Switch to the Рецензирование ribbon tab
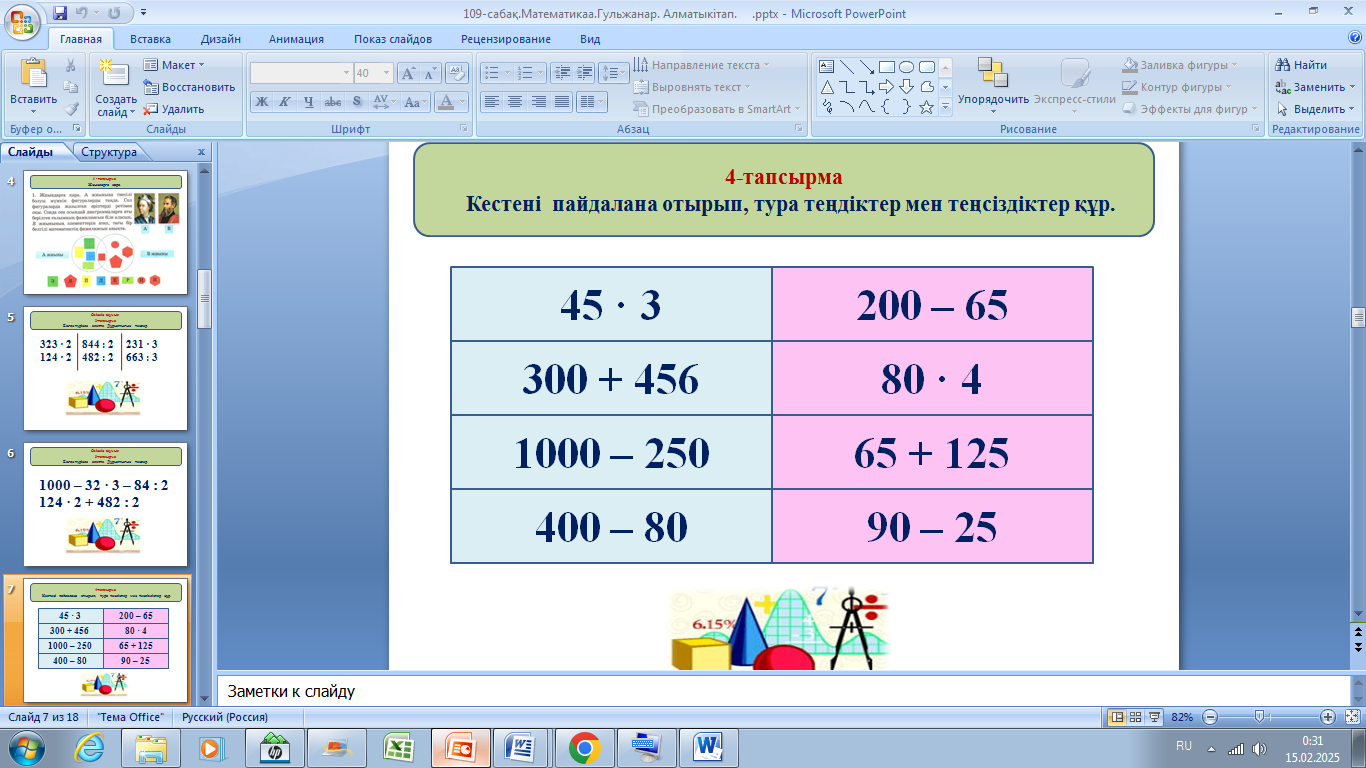Image resolution: width=1366 pixels, height=768 pixels. point(506,39)
